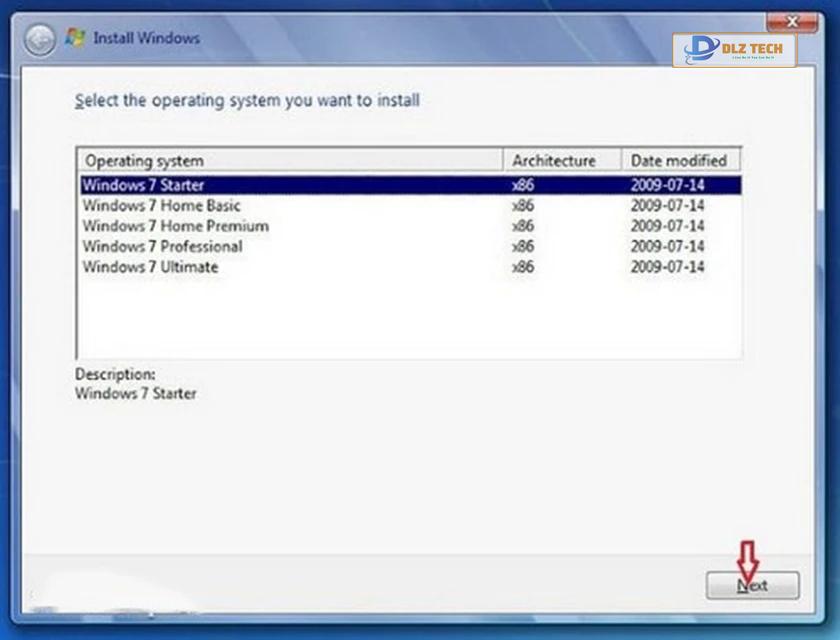Sort by Architecture column header
The height and width of the screenshot is (640, 840).
click(562, 161)
